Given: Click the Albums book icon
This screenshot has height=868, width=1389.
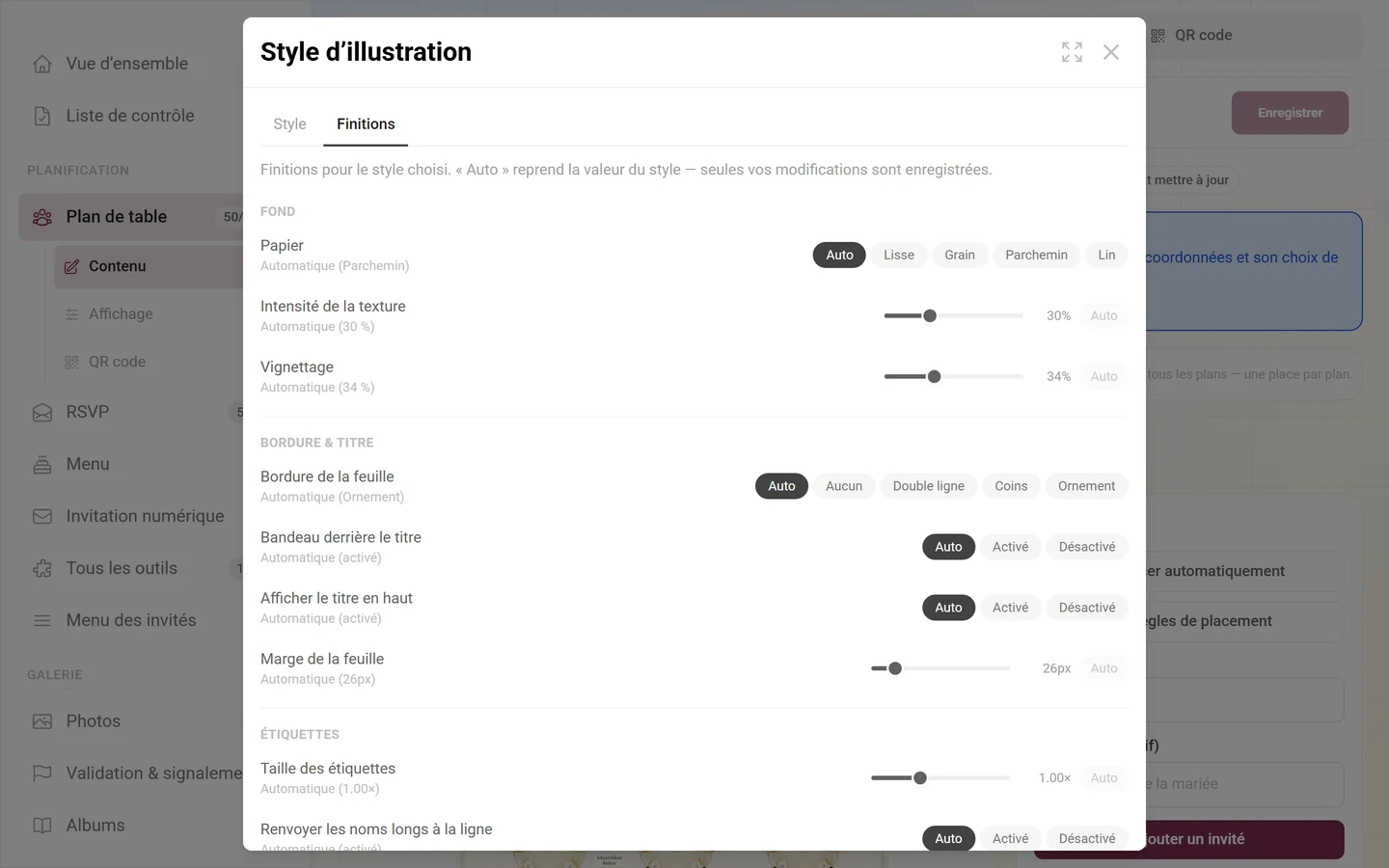Looking at the screenshot, I should pos(42,826).
